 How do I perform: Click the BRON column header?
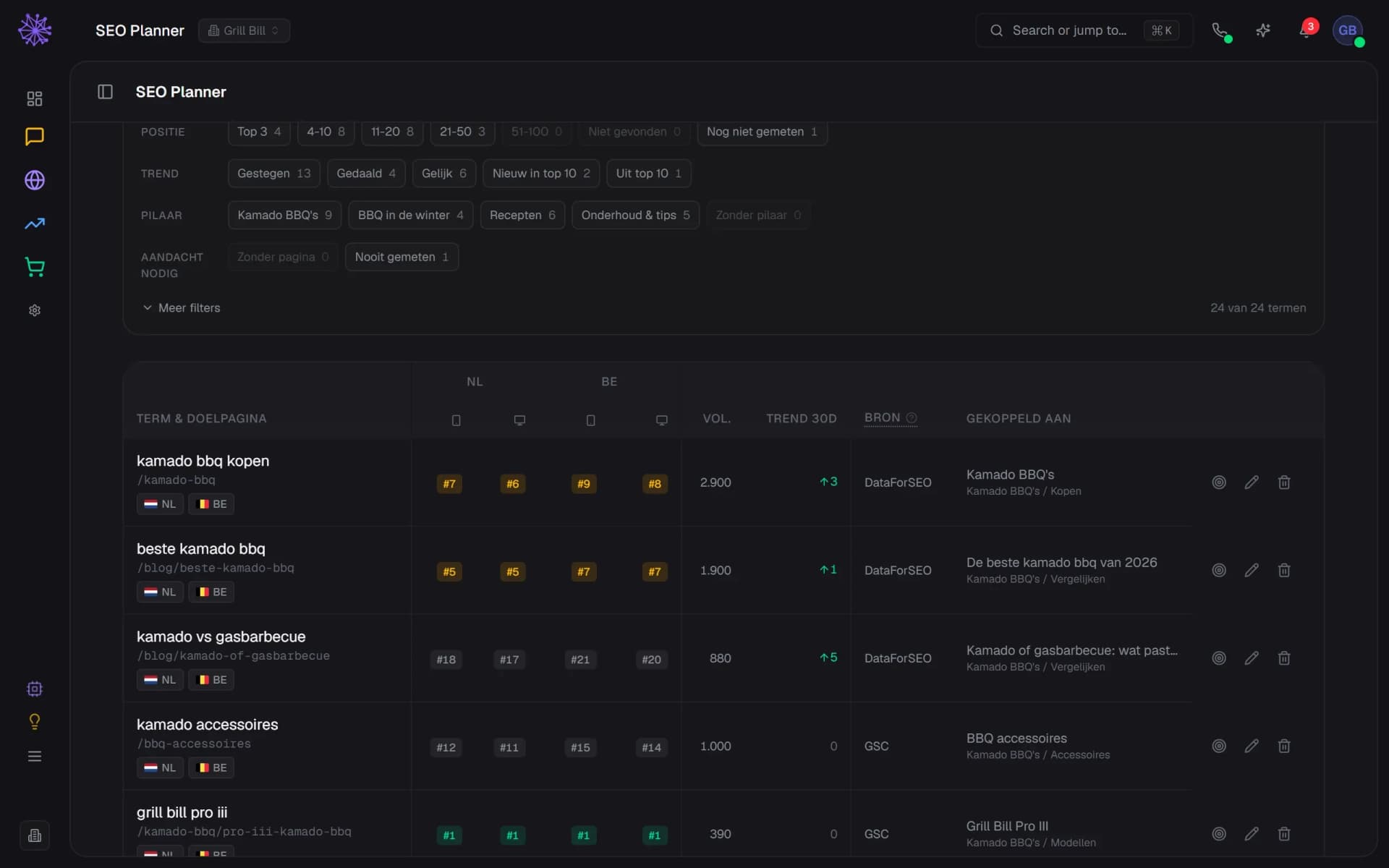click(x=891, y=418)
